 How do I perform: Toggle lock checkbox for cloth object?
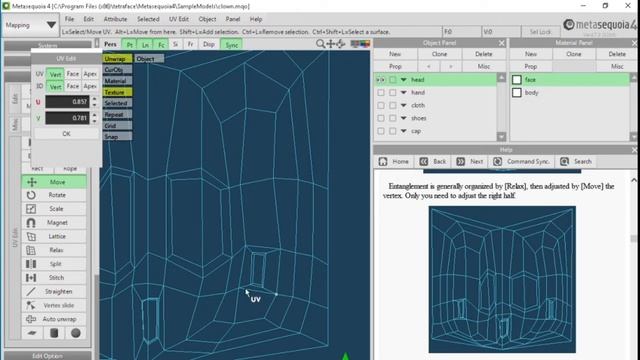coord(393,105)
